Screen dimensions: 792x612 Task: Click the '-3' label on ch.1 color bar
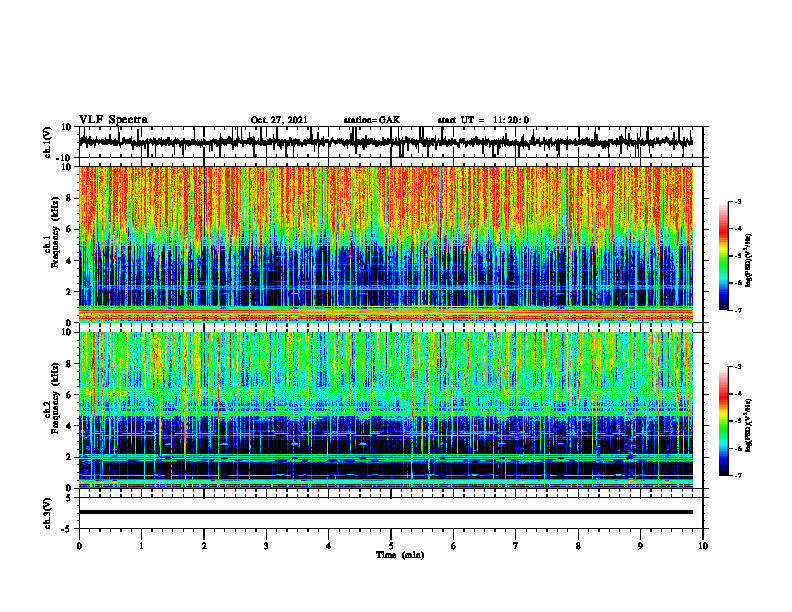coord(738,201)
